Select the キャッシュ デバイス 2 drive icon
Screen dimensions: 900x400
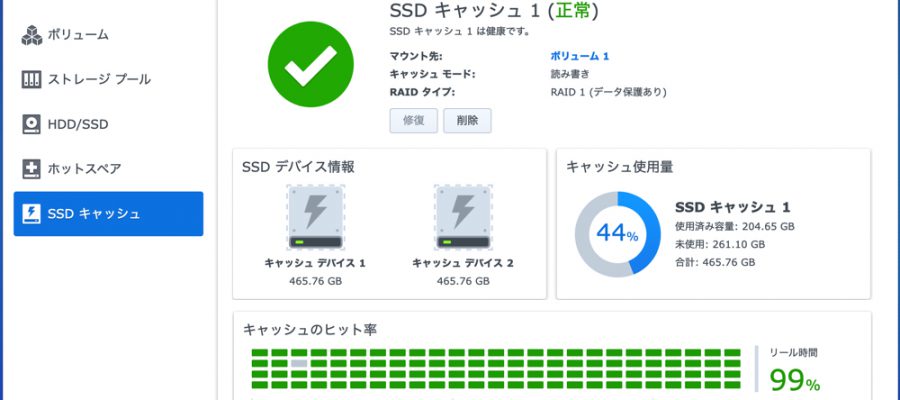click(463, 218)
